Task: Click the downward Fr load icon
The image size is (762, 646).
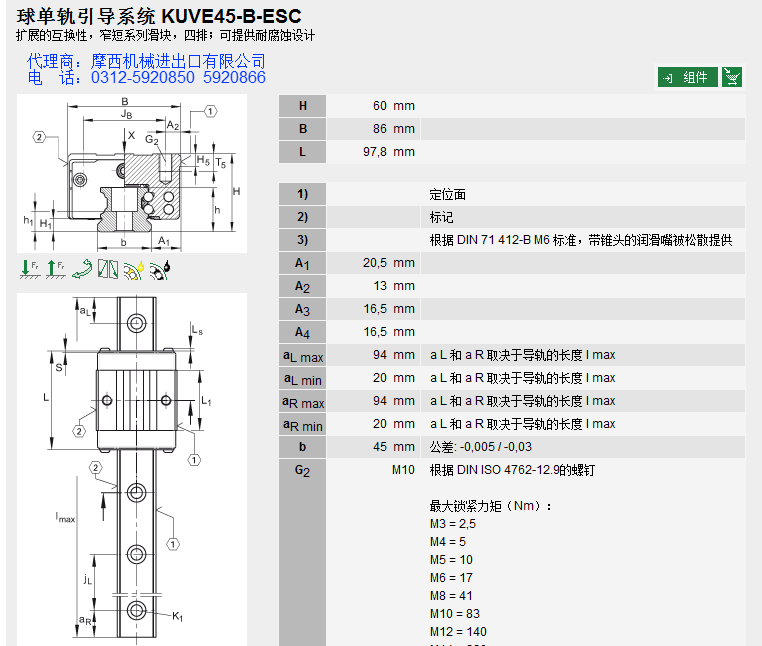Action: (x=28, y=268)
